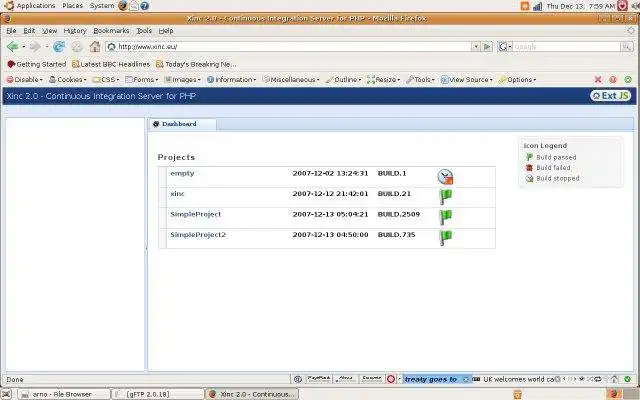Open the Tools dropdown in developer toolbar

click(x=420, y=80)
